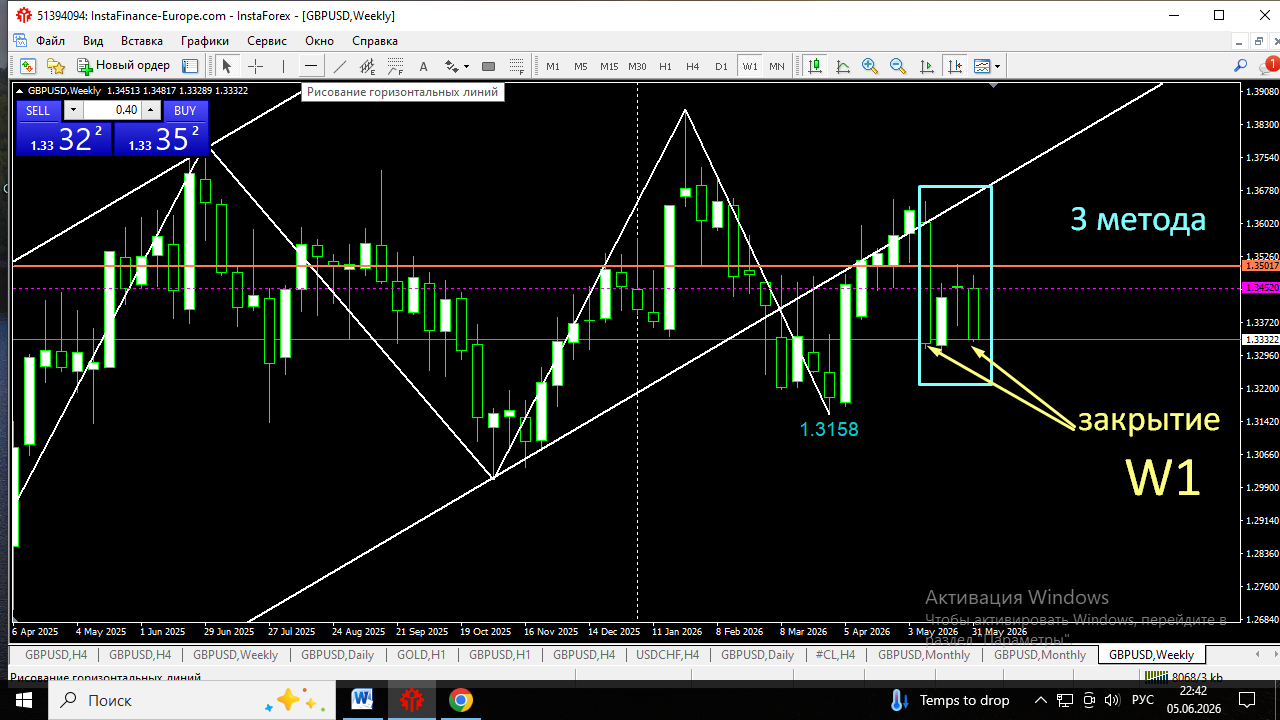Open the search magnifier icon
This screenshot has height=720, width=1280.
click(x=1241, y=66)
